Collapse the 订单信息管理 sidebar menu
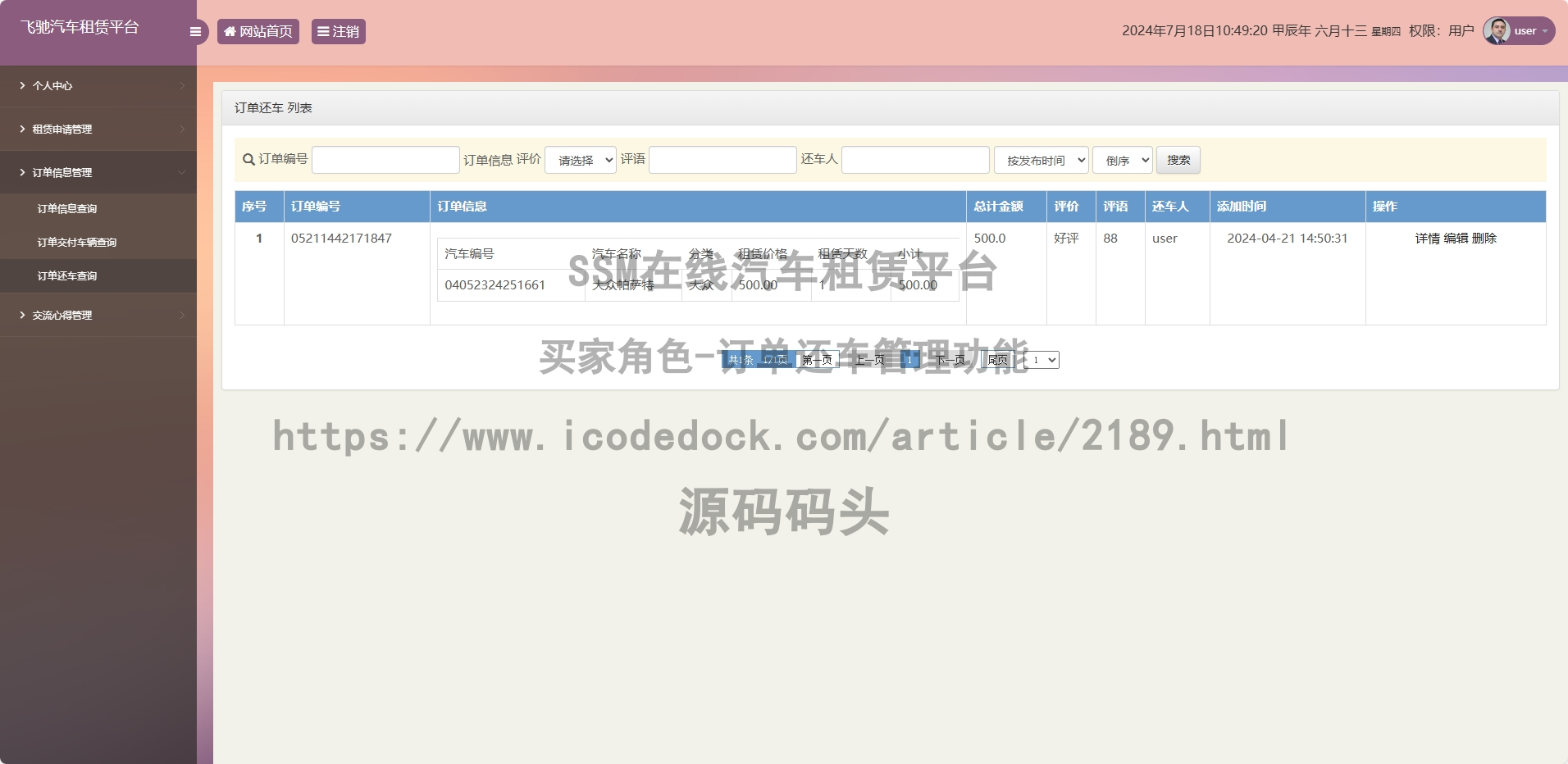The height and width of the screenshot is (764, 1568). (98, 172)
